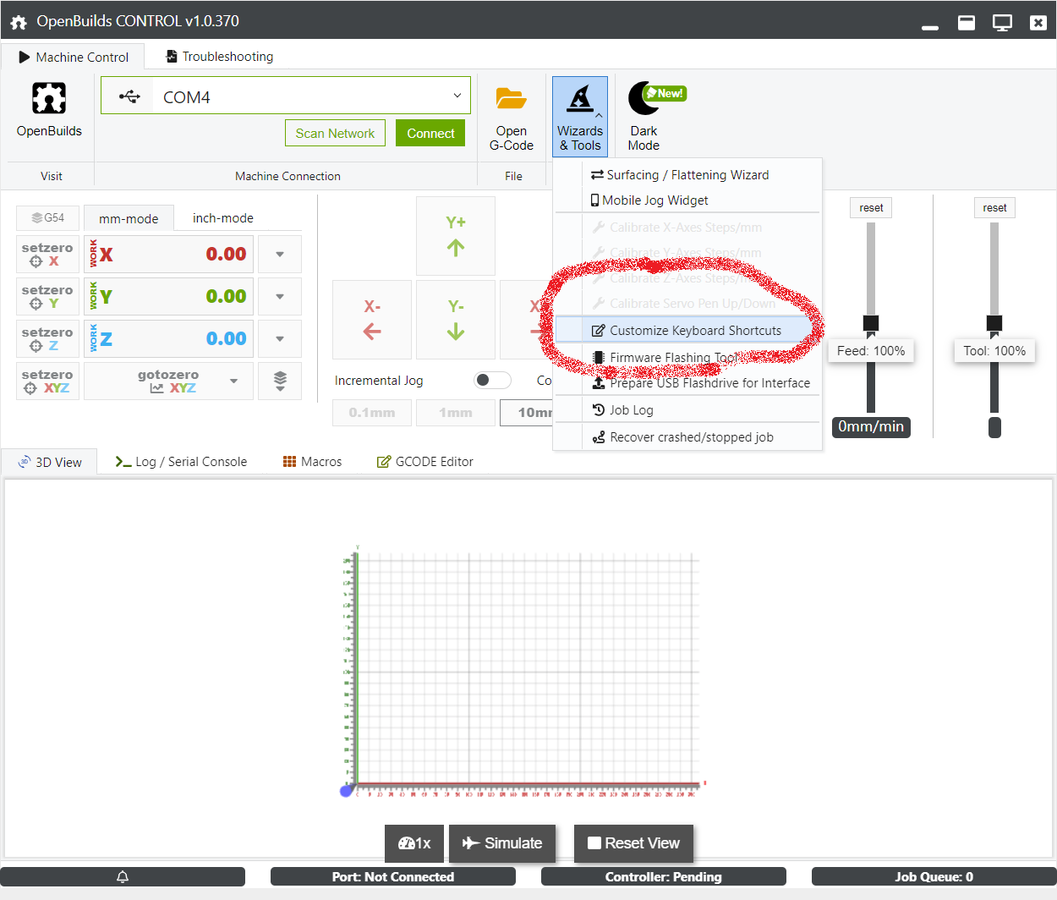Screen dimensions: 1057x900
Task: Choose Customize Keyboard Shortcuts menu item
Action: click(695, 330)
